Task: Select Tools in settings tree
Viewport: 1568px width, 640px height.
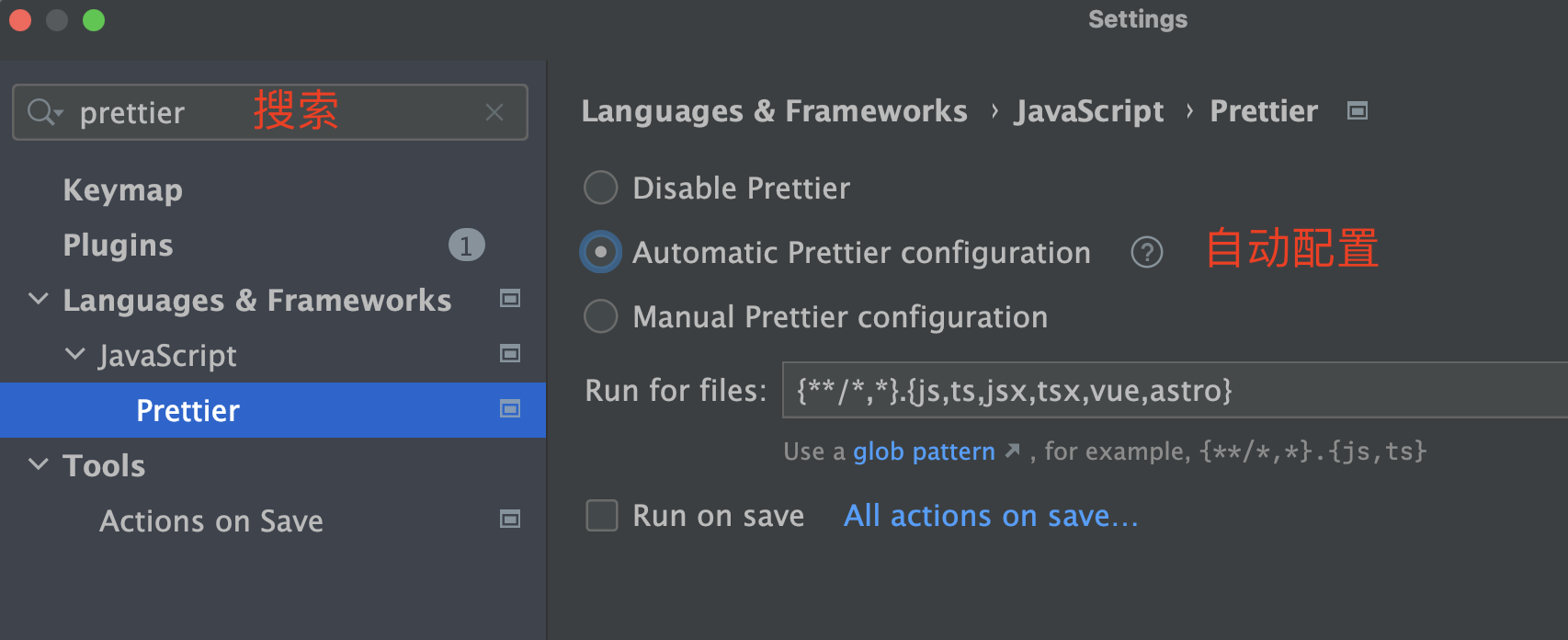Action: click(104, 466)
